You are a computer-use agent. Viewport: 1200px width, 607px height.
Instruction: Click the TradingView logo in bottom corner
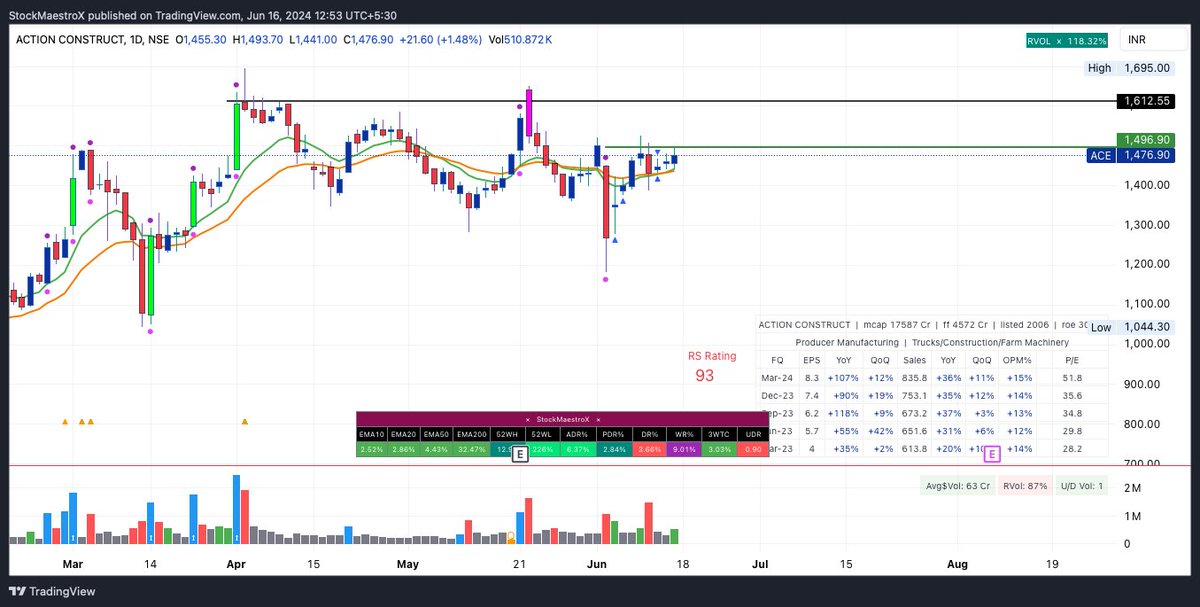point(50,590)
